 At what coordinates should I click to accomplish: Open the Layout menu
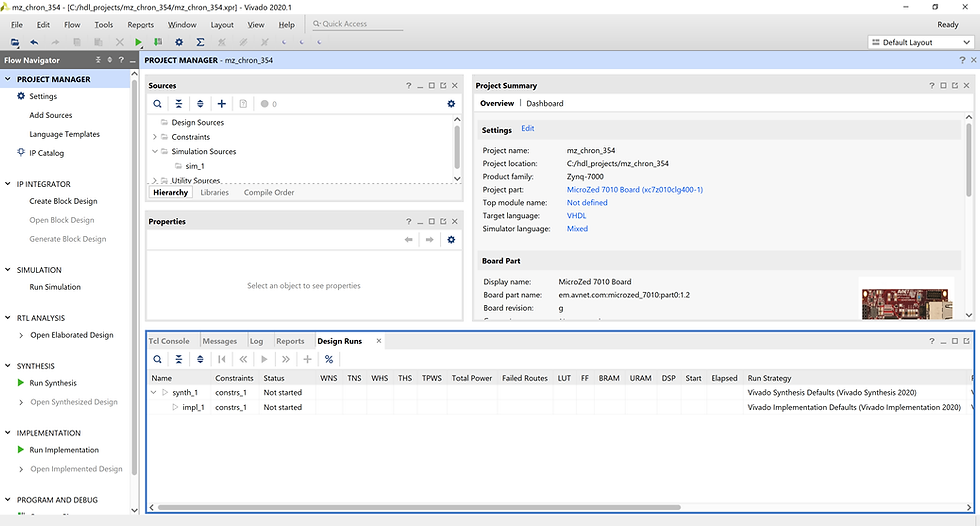tap(222, 24)
